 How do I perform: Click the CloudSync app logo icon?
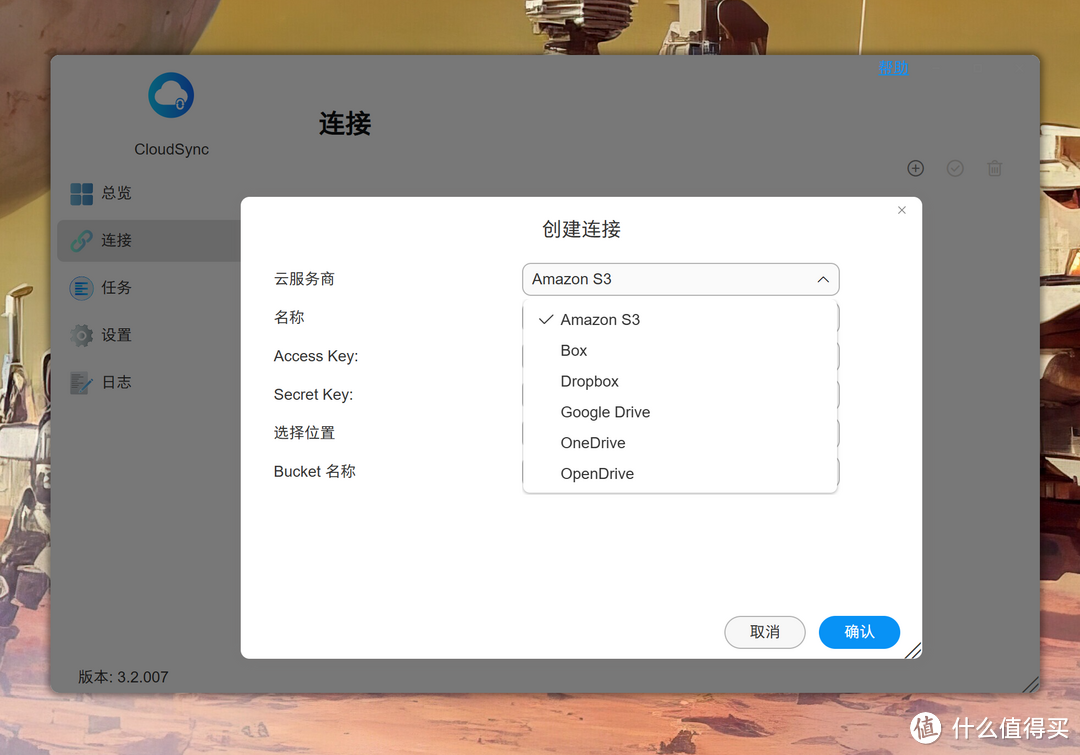pos(171,96)
